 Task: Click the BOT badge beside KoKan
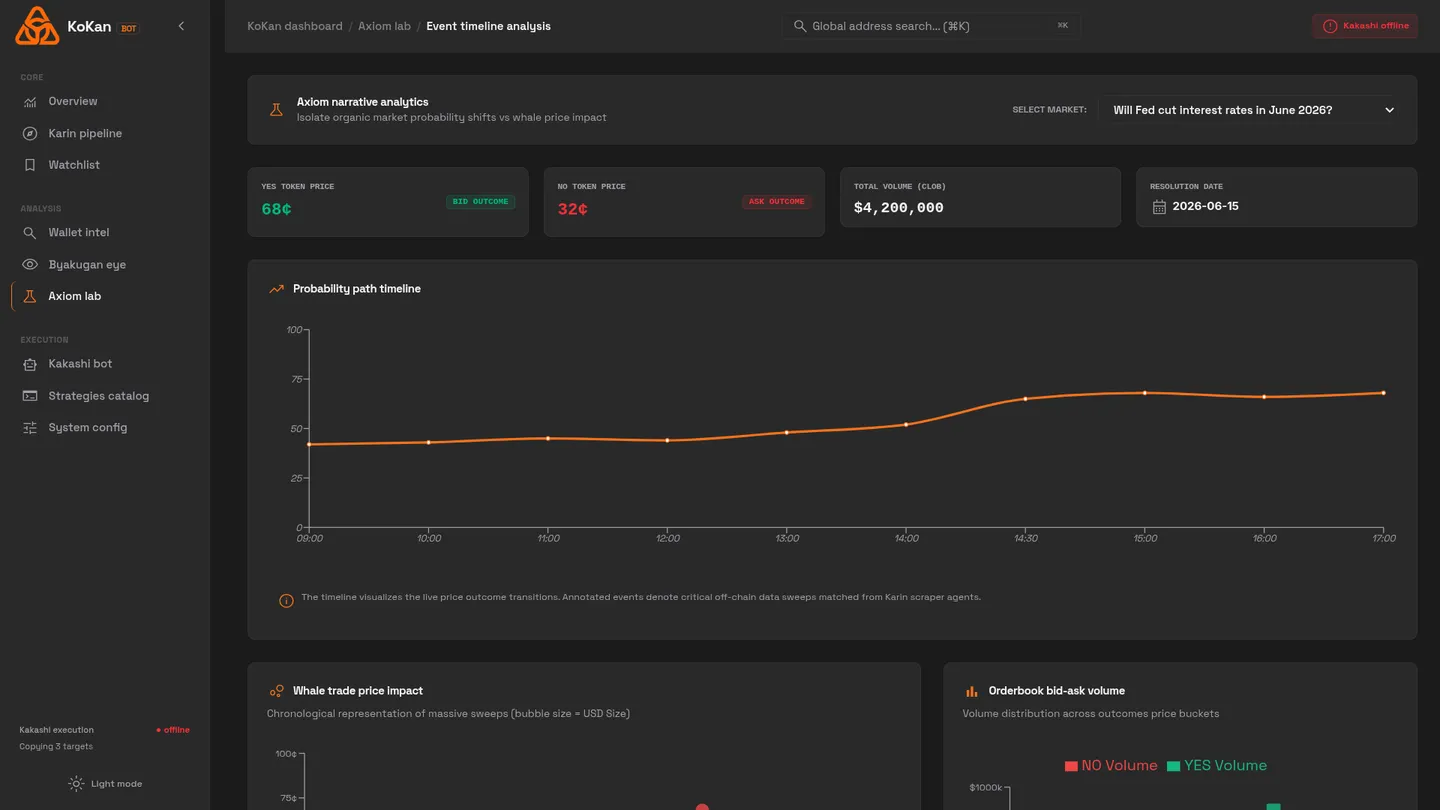(x=128, y=28)
